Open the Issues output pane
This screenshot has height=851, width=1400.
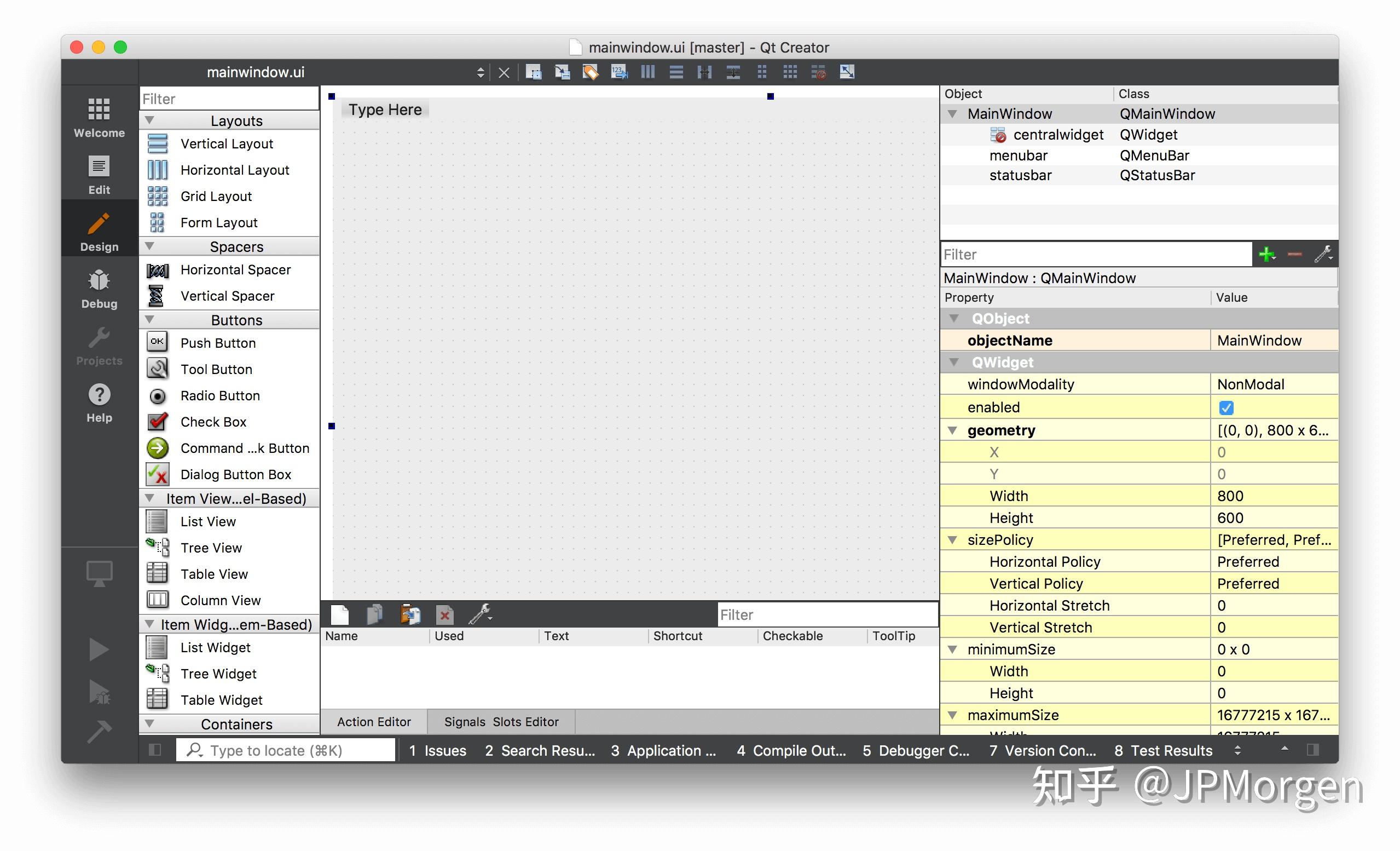click(x=437, y=750)
